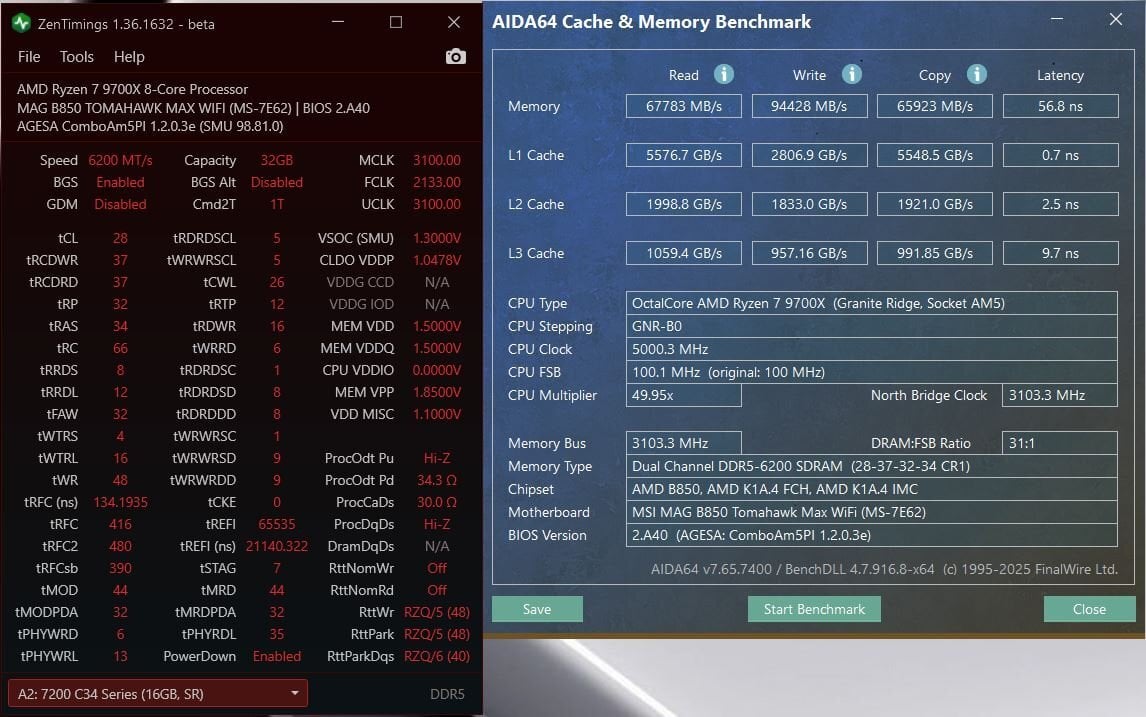The height and width of the screenshot is (717, 1146).
Task: Click the Start Benchmark button
Action: tap(814, 609)
